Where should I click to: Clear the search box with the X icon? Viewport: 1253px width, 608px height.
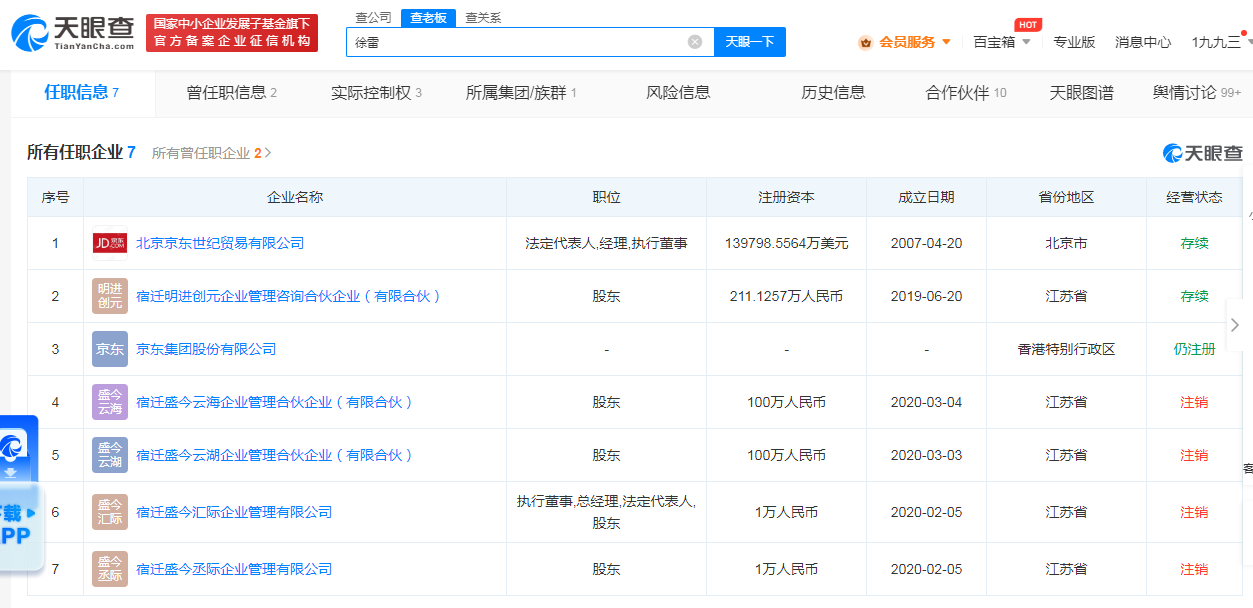tap(695, 42)
